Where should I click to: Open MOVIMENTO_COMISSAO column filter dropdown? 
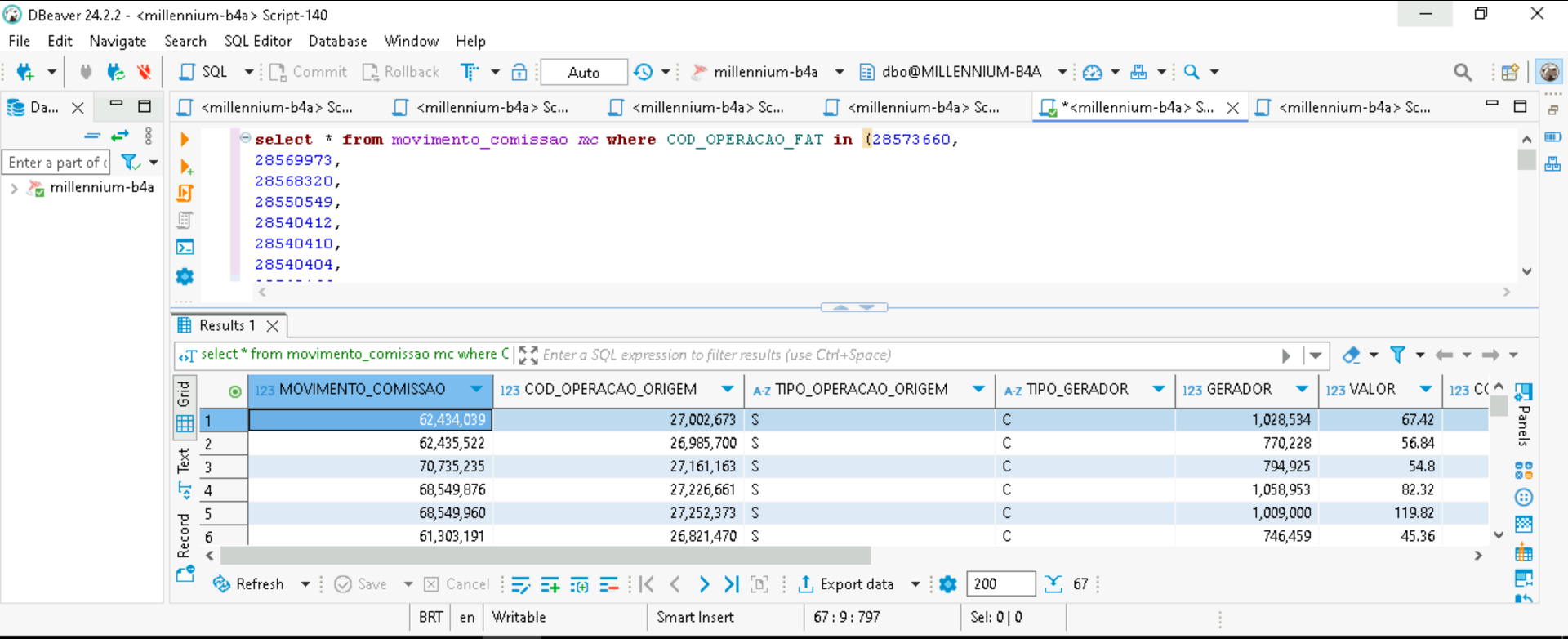(476, 389)
